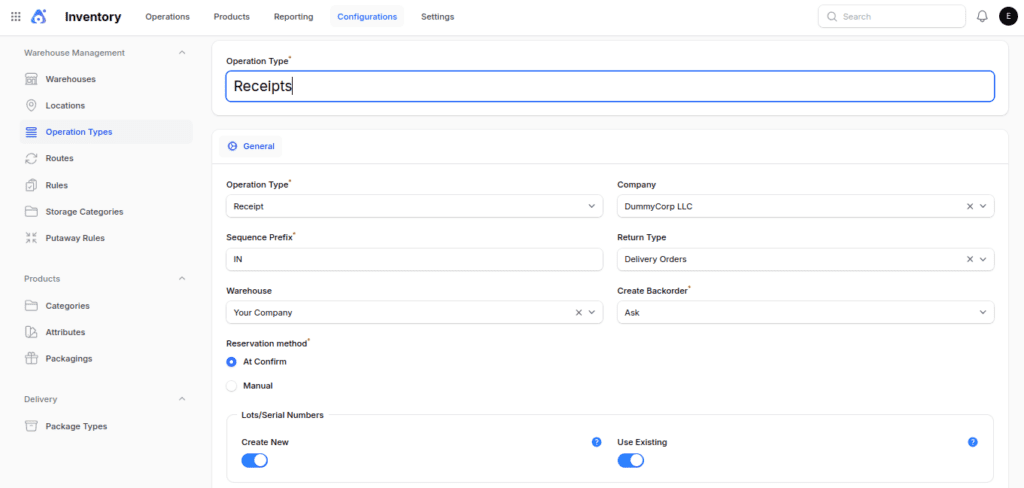Click the Locations pin icon
This screenshot has height=488, width=1024.
31,105
